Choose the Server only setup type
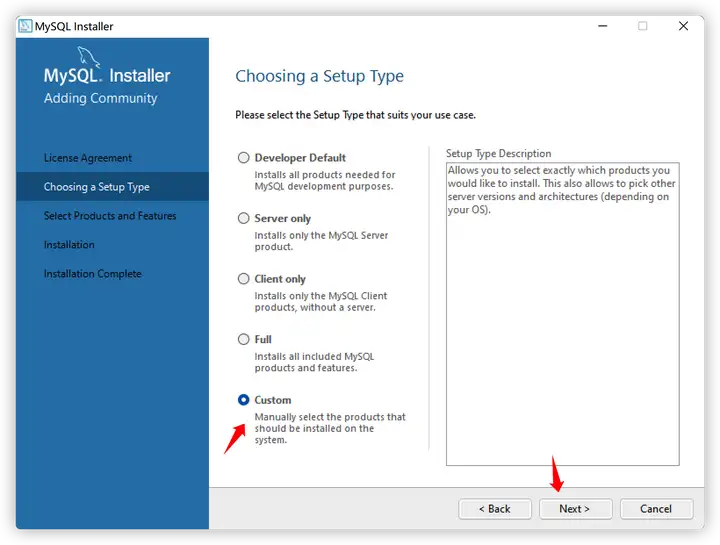 tap(243, 218)
